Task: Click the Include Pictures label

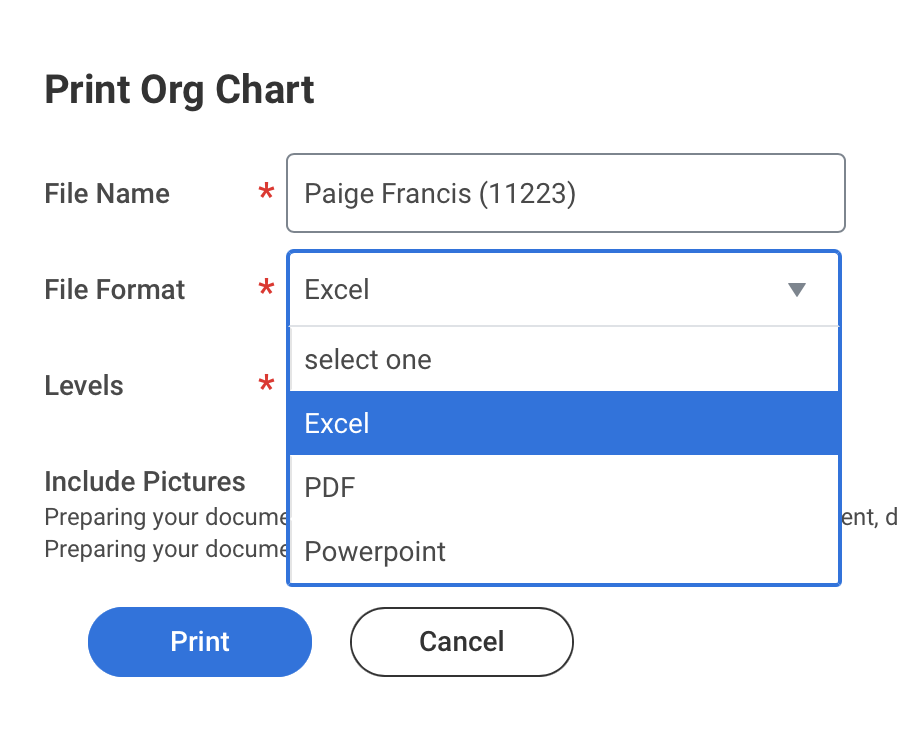Action: point(144,481)
